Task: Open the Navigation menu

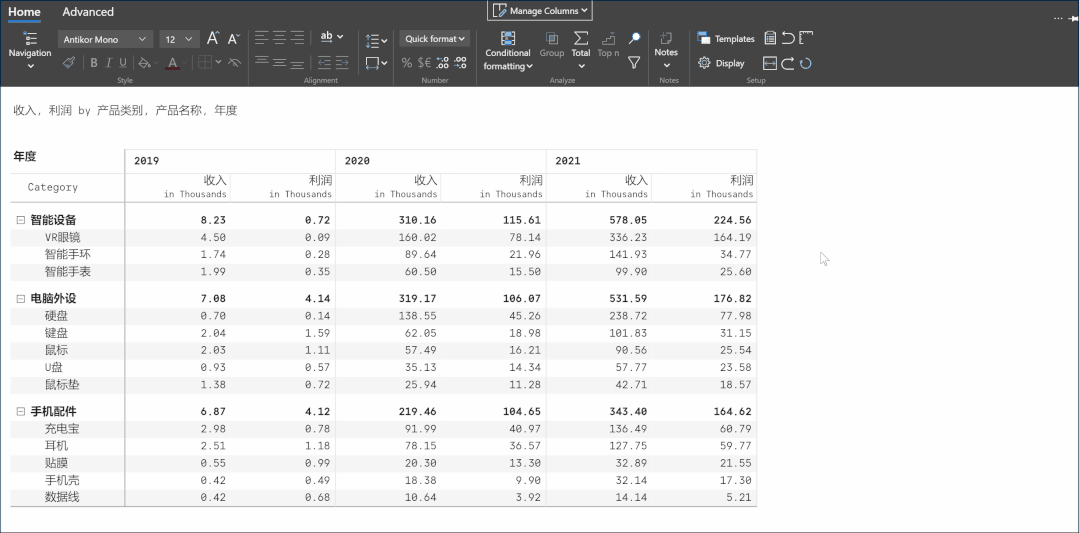Action: (x=30, y=50)
